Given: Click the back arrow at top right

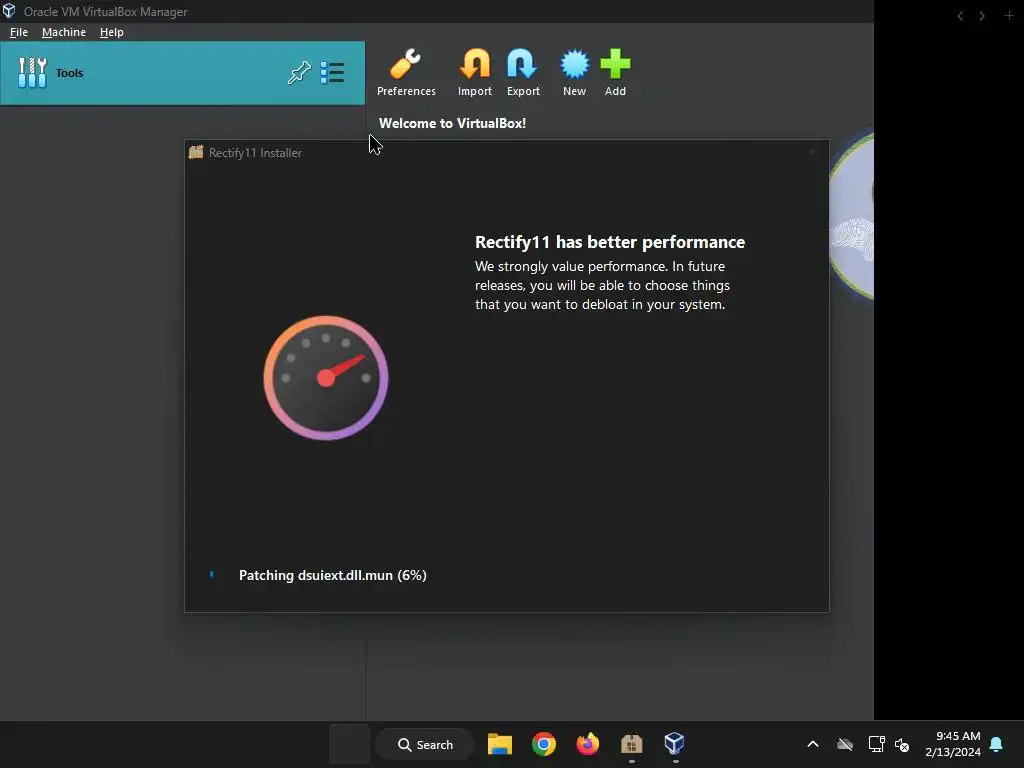Looking at the screenshot, I should [960, 16].
